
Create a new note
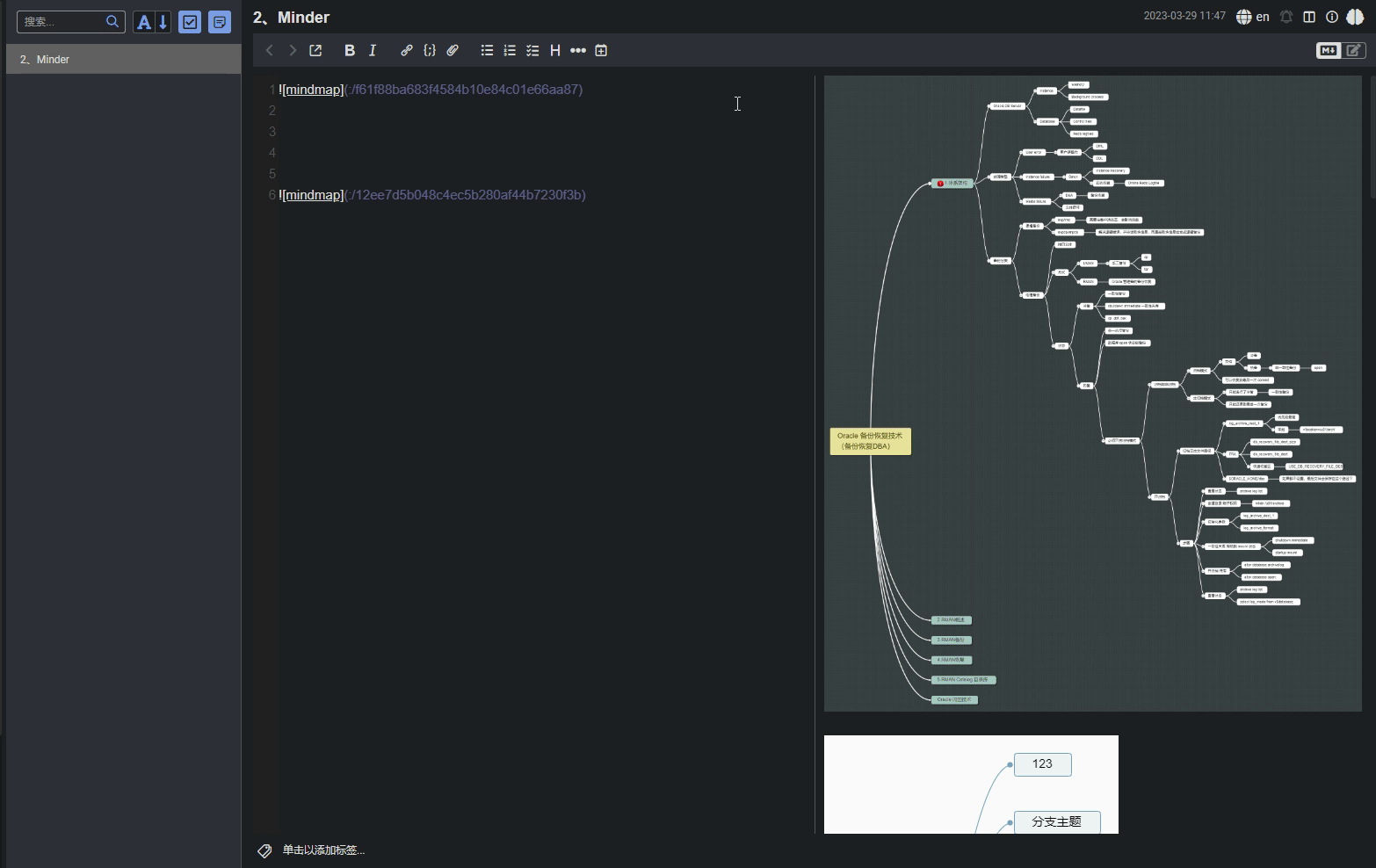220,22
